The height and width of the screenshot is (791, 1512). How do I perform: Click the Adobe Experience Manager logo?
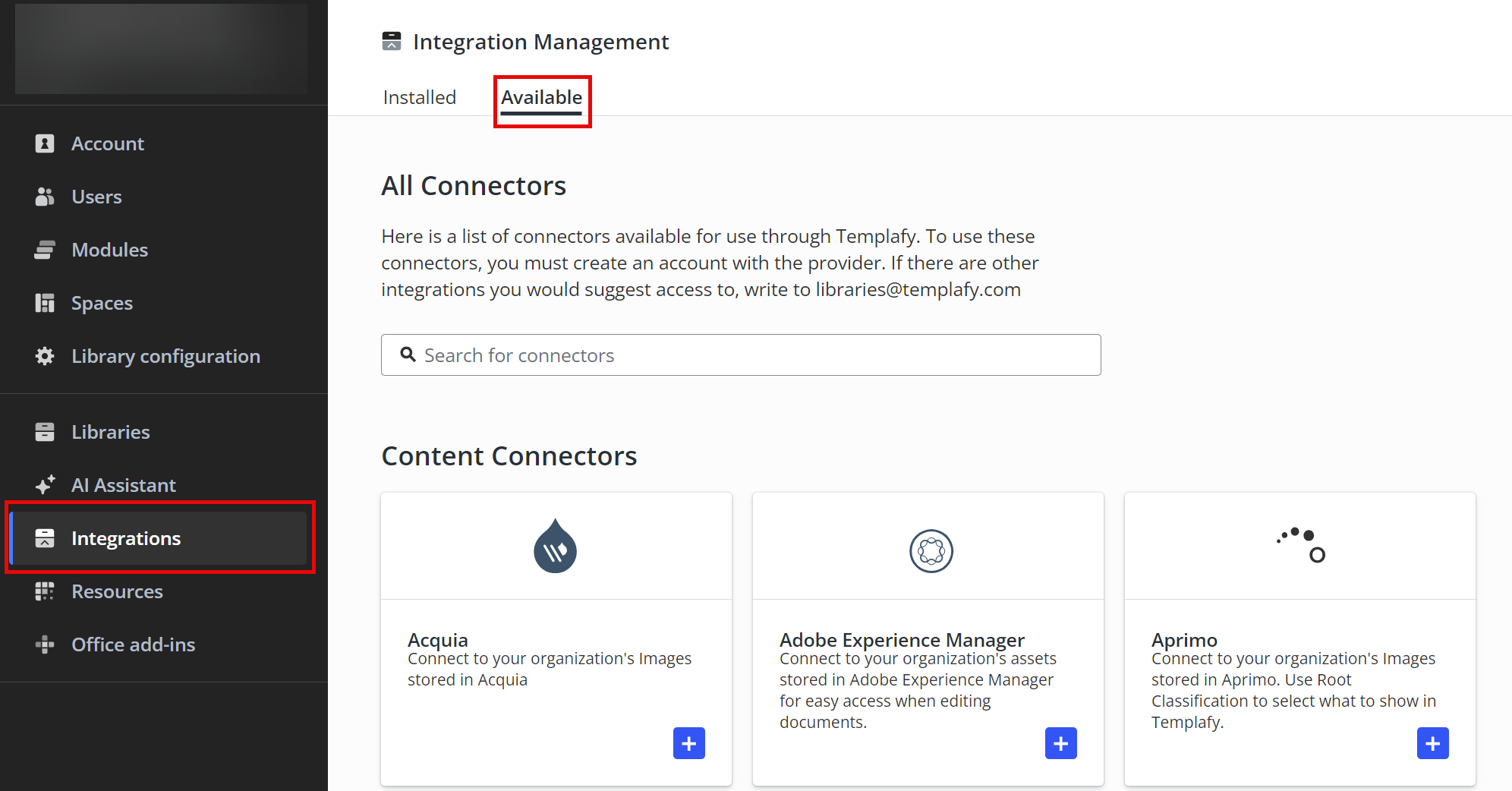click(931, 551)
